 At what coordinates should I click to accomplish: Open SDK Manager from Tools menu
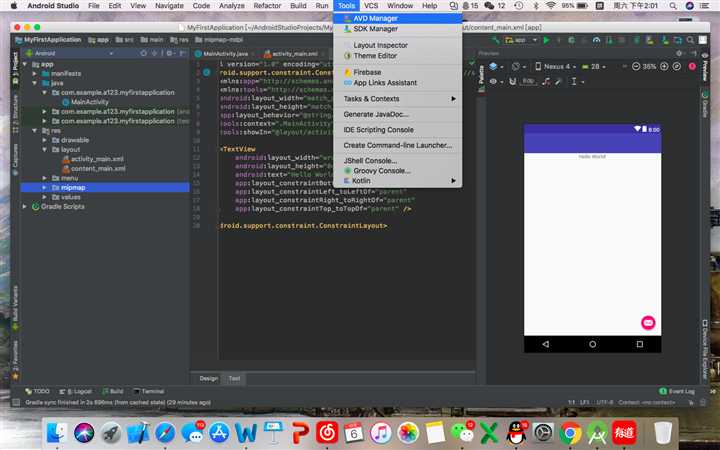point(397,28)
